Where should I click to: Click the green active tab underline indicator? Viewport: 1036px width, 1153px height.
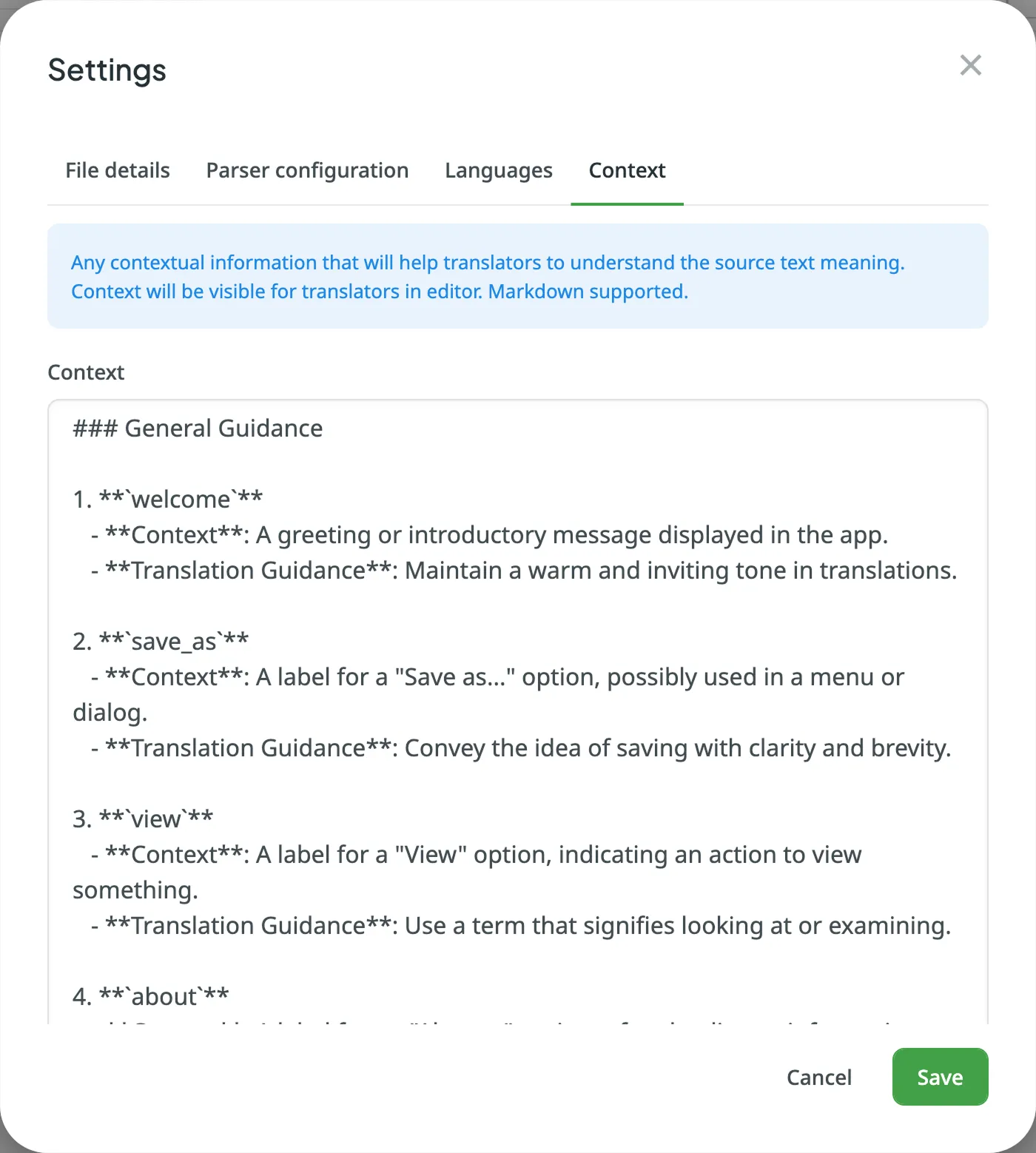tap(626, 201)
